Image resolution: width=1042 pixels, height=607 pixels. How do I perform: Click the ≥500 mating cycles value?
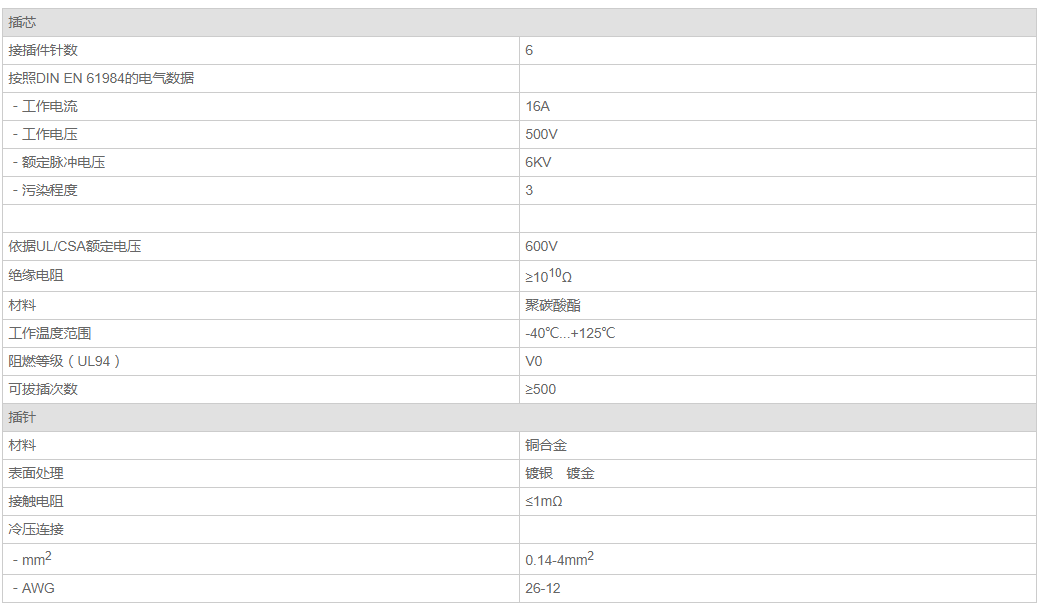tap(540, 389)
